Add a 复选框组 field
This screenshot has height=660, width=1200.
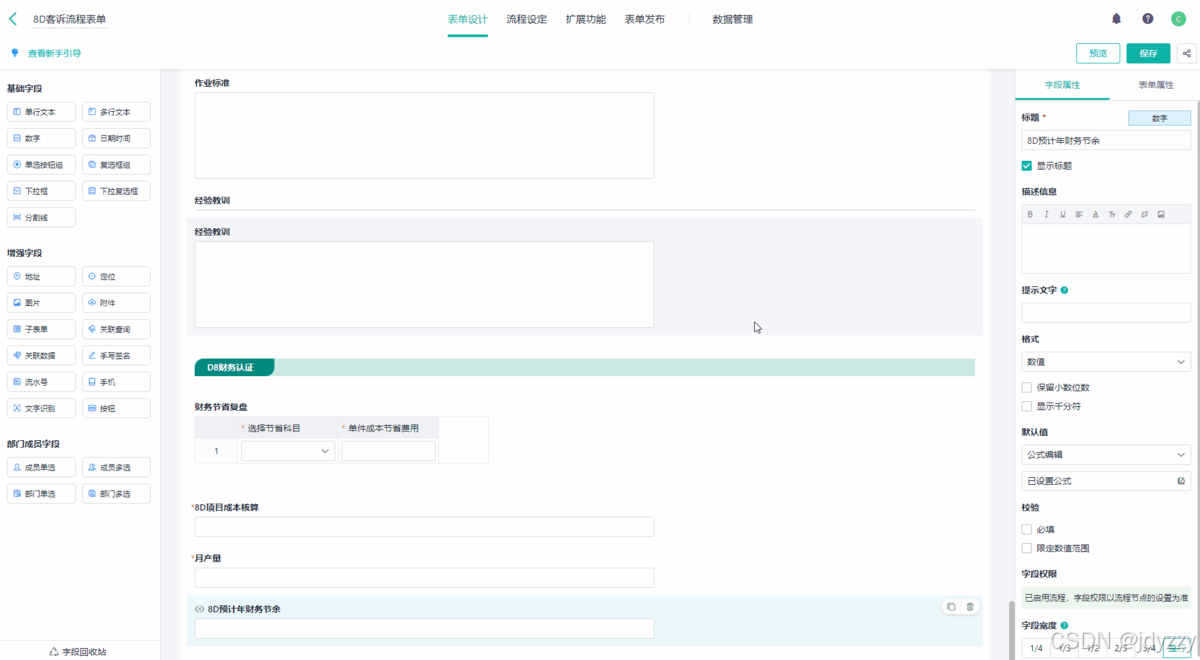[116, 164]
